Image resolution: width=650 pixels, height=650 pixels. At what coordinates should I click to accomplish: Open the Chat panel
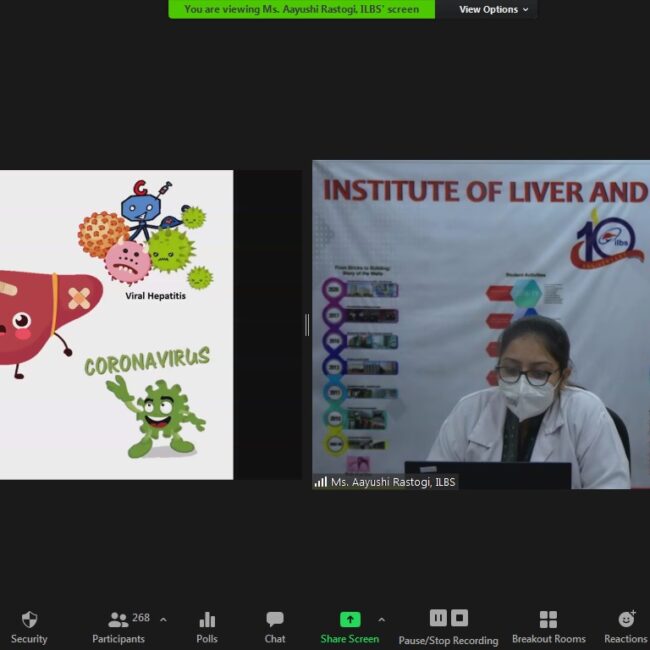[275, 620]
